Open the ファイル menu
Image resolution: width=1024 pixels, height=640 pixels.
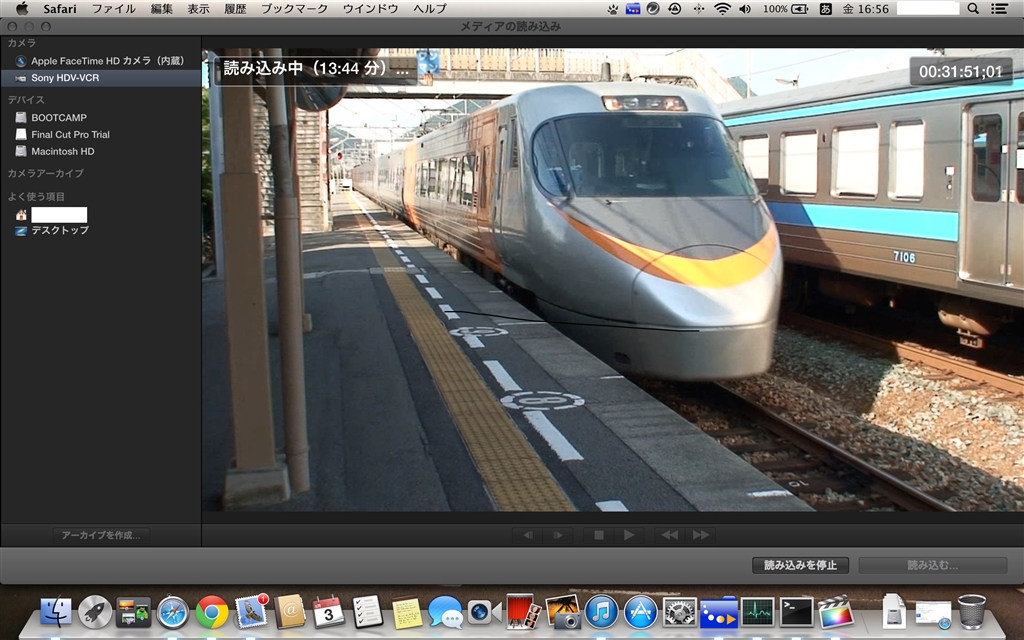(x=114, y=8)
